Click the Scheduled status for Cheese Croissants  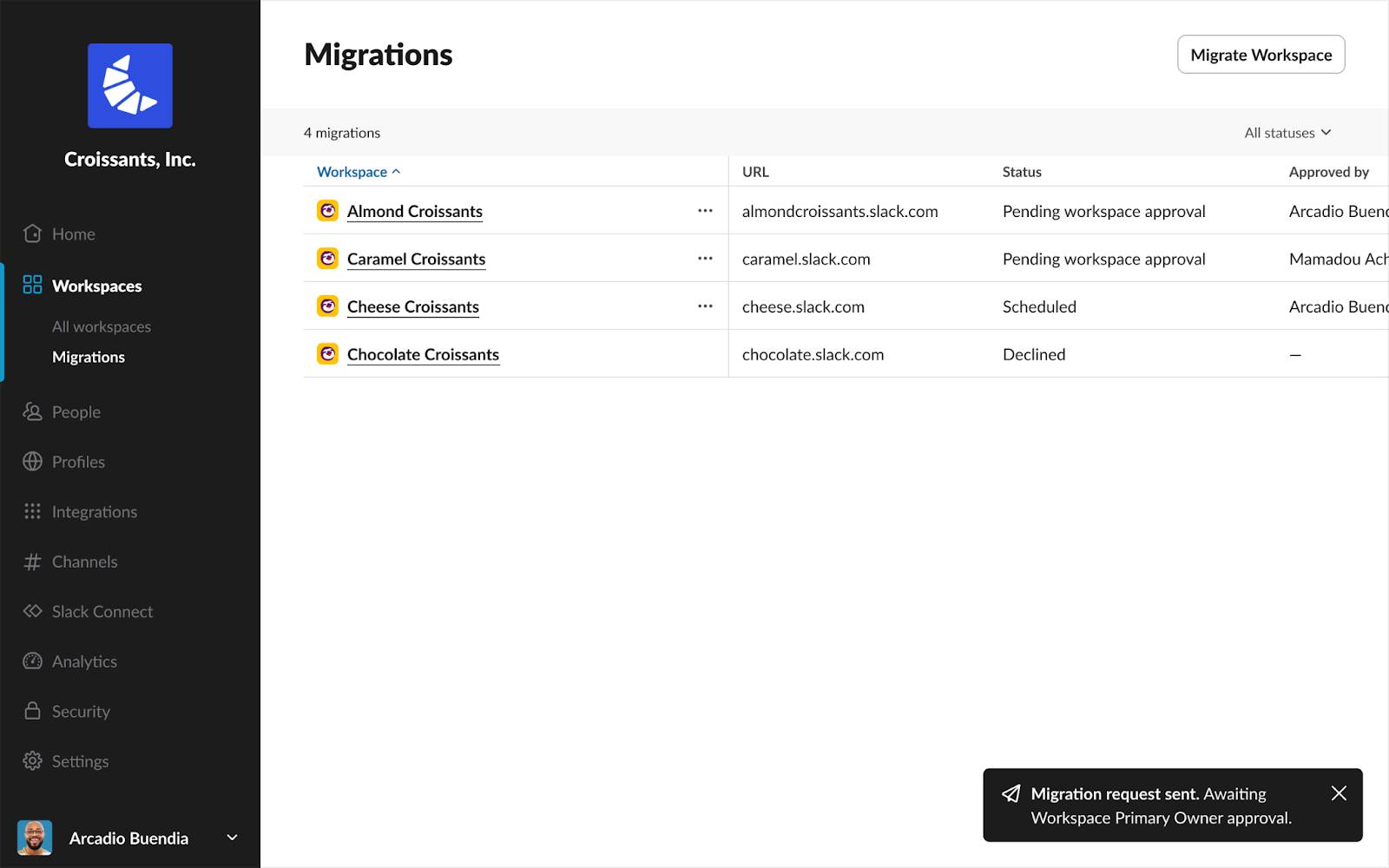[1039, 306]
